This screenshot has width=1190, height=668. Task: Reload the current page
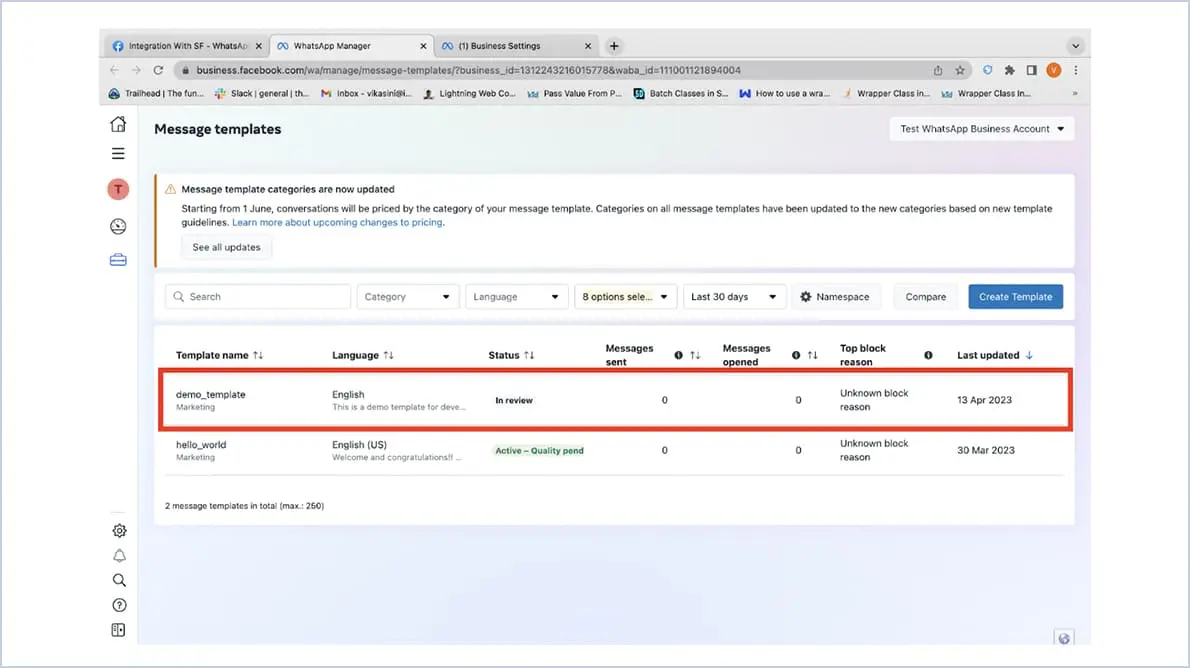(158, 70)
